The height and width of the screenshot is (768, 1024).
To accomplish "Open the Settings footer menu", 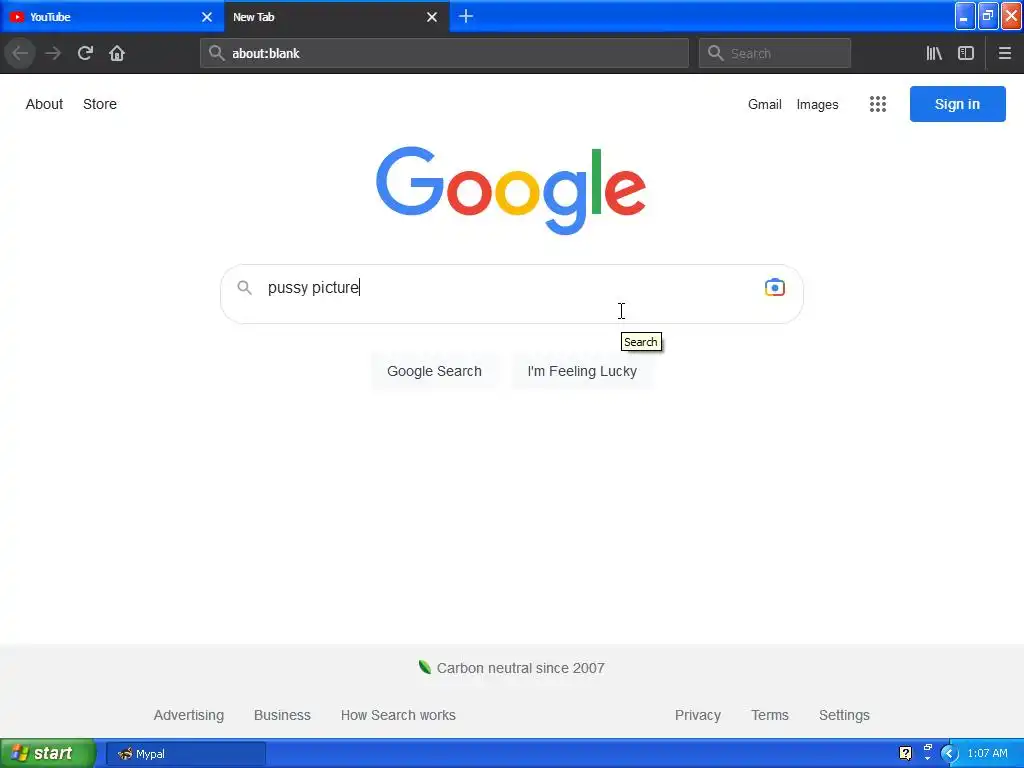I will [x=844, y=715].
